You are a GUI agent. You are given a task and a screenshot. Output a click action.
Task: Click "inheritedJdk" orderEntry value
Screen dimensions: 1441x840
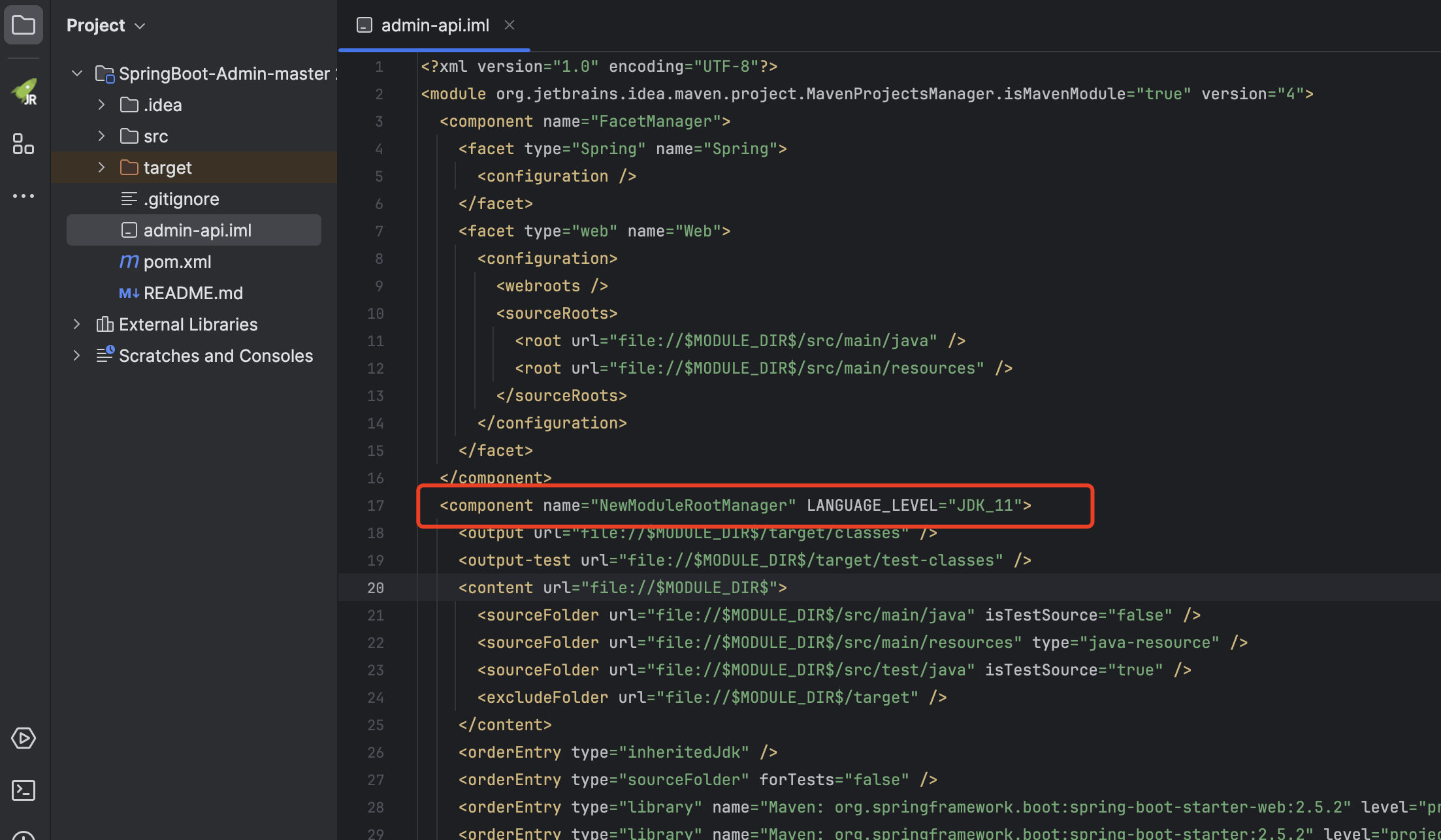pos(684,752)
